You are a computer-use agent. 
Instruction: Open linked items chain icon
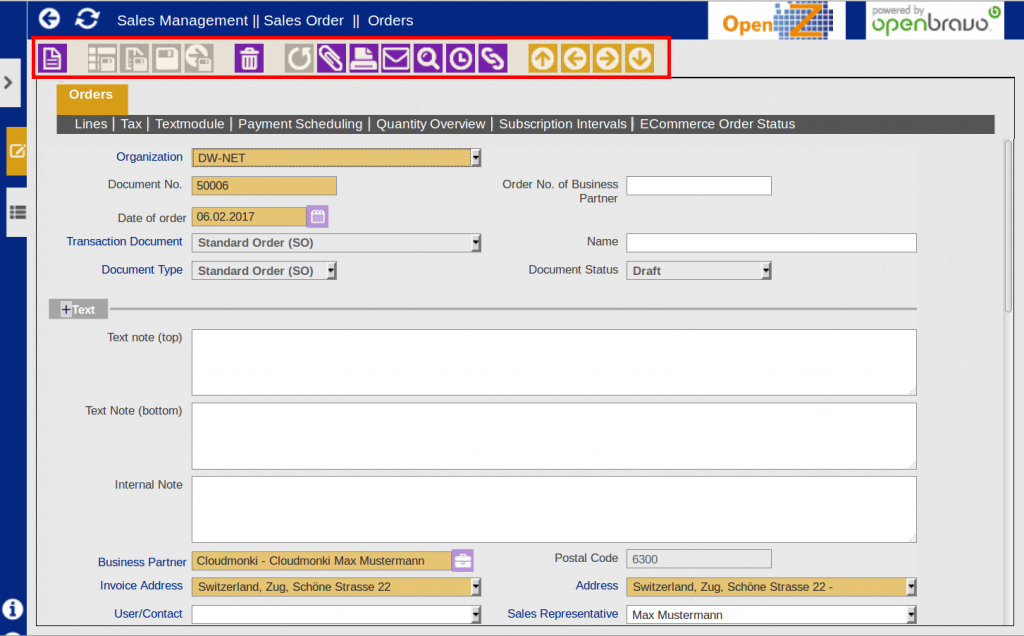[x=493, y=59]
